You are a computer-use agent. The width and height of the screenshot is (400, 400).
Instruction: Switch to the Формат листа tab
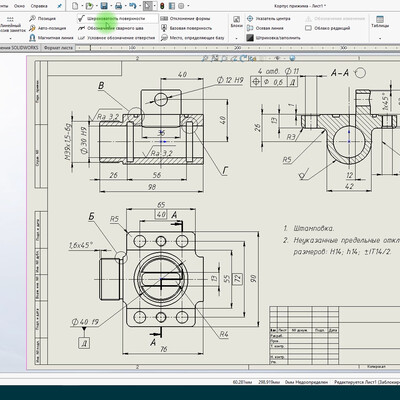pos(58,48)
